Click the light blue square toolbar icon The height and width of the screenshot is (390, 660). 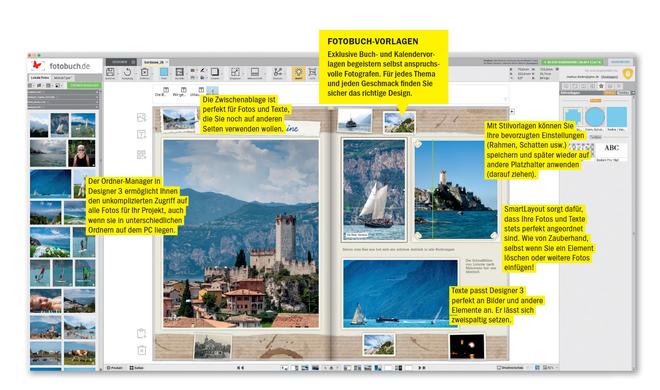point(164,72)
